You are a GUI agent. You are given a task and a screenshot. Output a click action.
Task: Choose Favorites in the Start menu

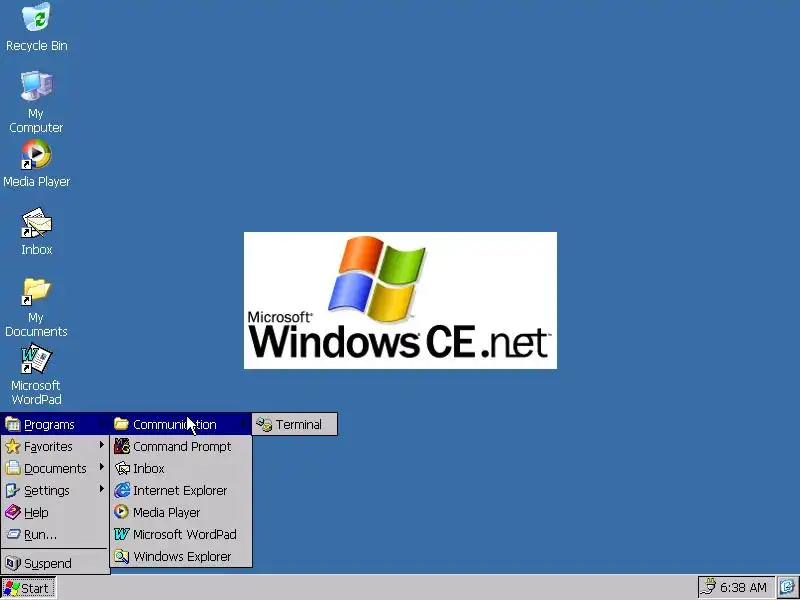coord(55,446)
